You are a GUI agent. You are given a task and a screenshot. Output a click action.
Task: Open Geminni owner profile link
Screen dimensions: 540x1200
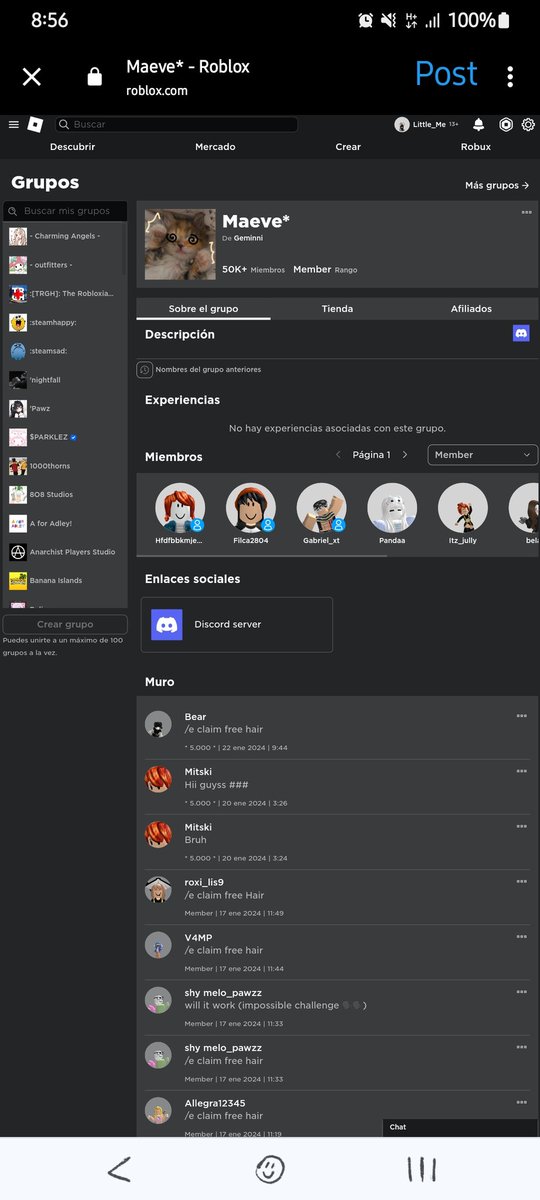tap(250, 239)
